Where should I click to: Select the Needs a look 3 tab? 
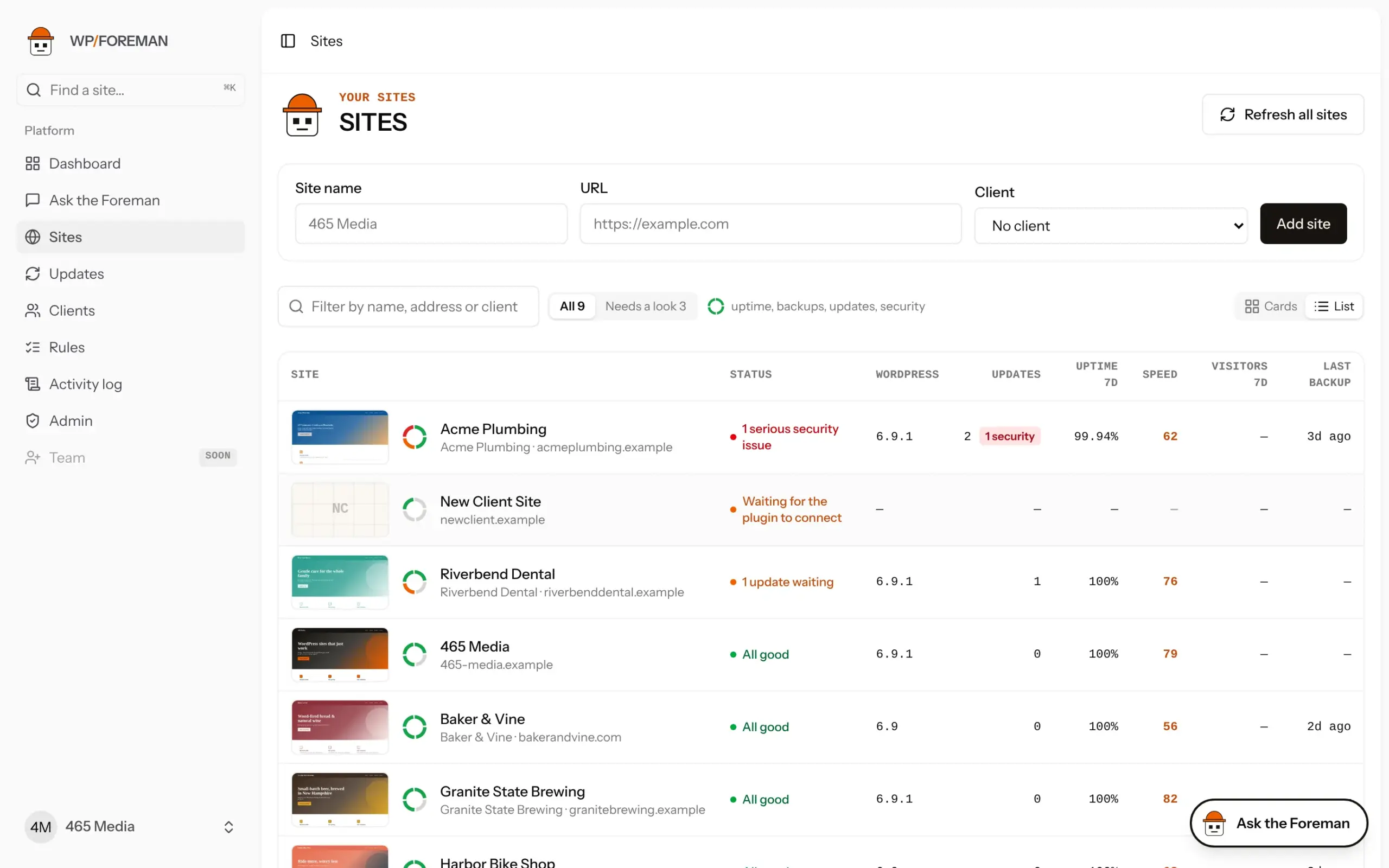tap(646, 307)
